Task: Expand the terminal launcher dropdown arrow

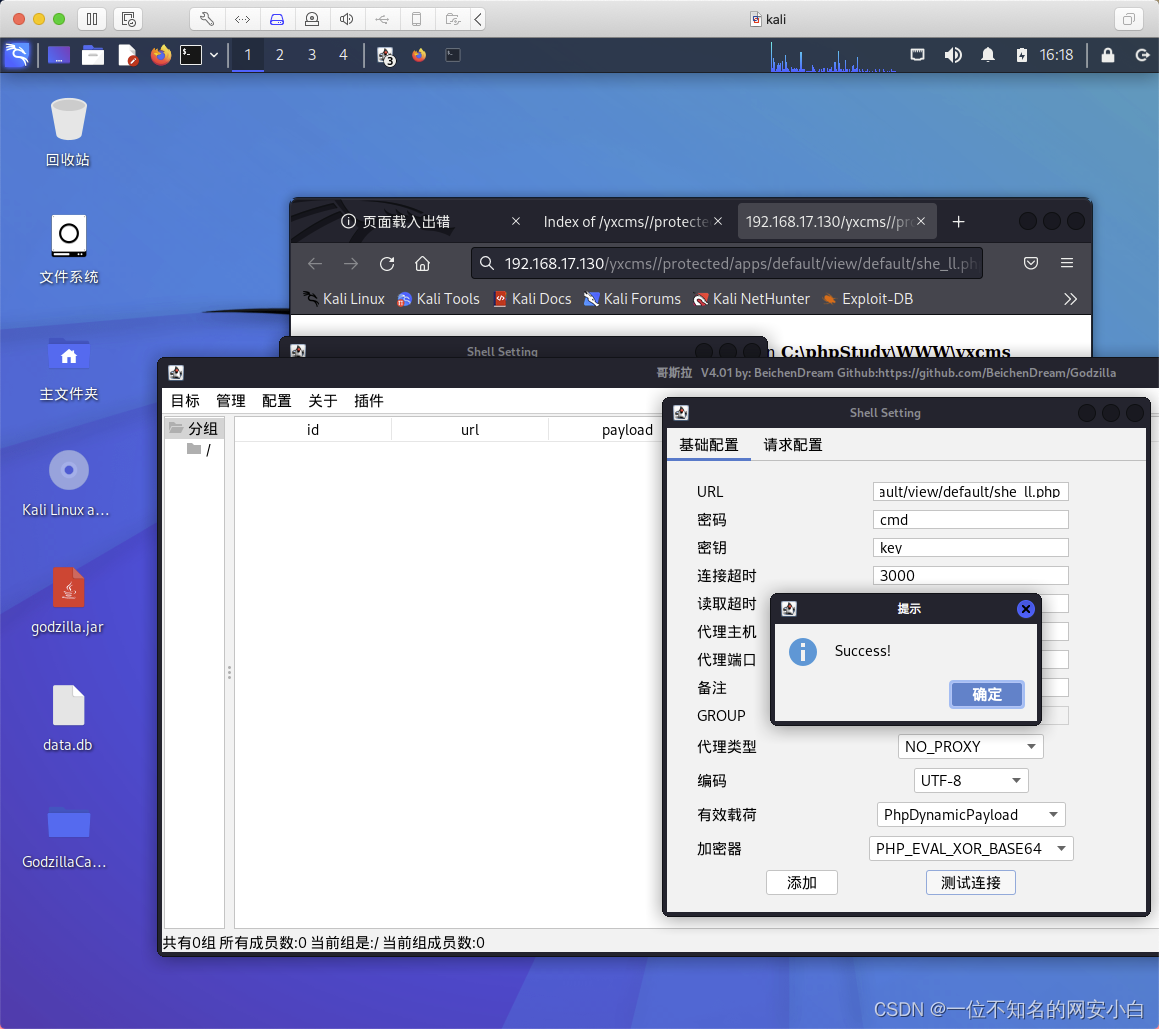Action: click(x=214, y=55)
